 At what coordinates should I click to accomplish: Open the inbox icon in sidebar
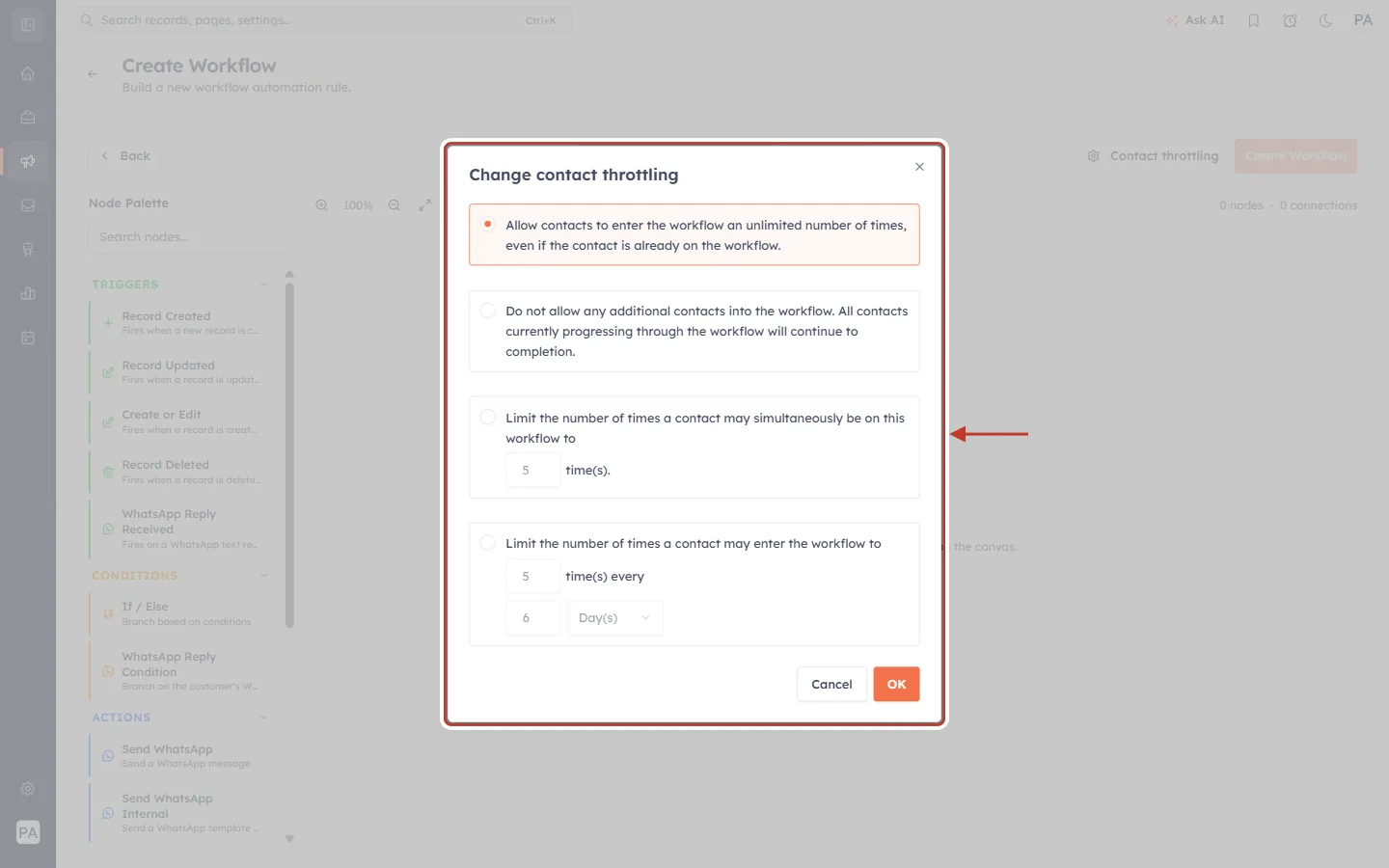(28, 205)
